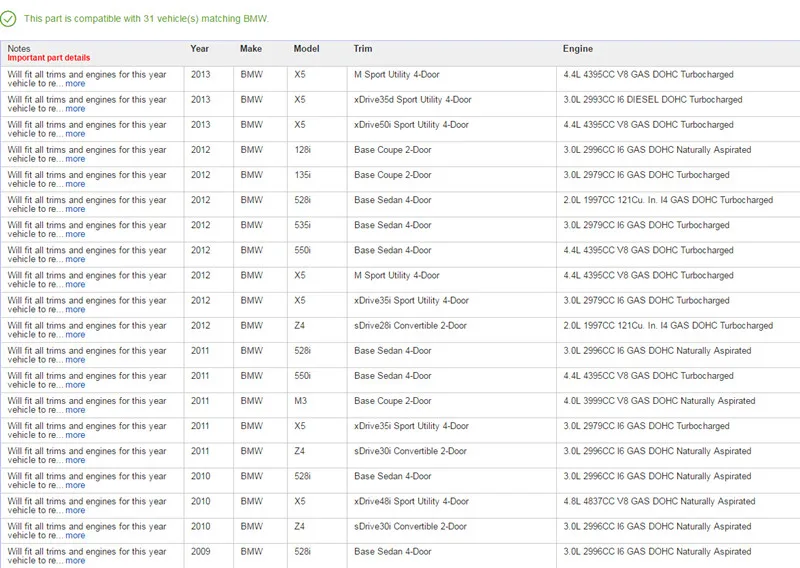Click the red 'Important part details' text
This screenshot has width=800, height=568.
click(x=48, y=58)
